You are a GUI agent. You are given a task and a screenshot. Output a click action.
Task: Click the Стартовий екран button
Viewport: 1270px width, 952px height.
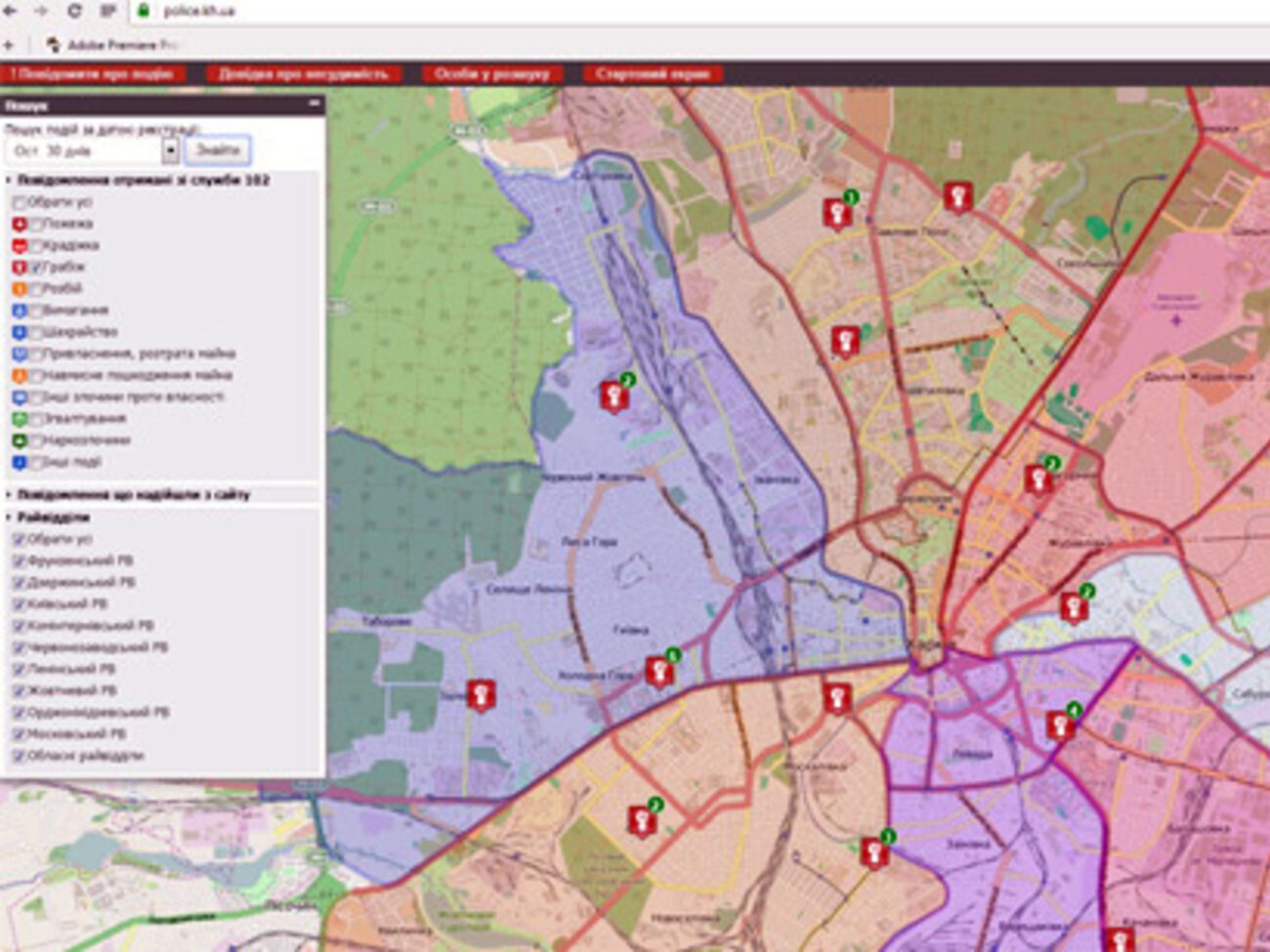point(652,74)
